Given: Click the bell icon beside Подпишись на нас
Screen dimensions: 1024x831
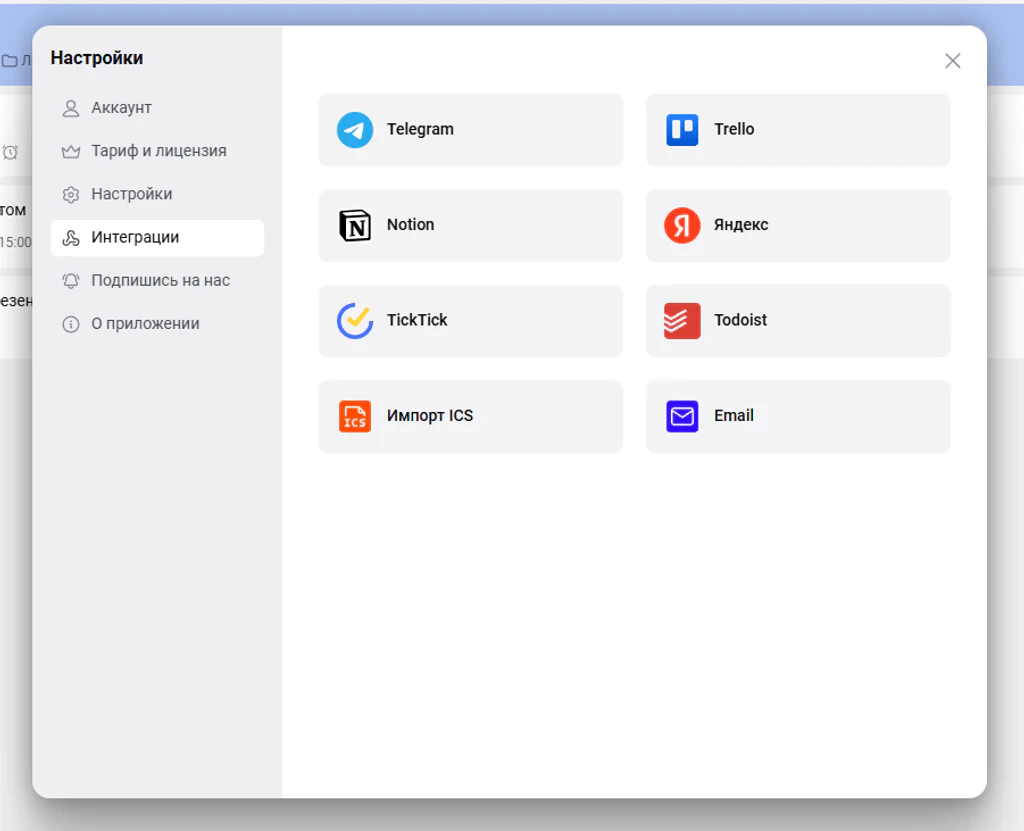Looking at the screenshot, I should pyautogui.click(x=71, y=281).
